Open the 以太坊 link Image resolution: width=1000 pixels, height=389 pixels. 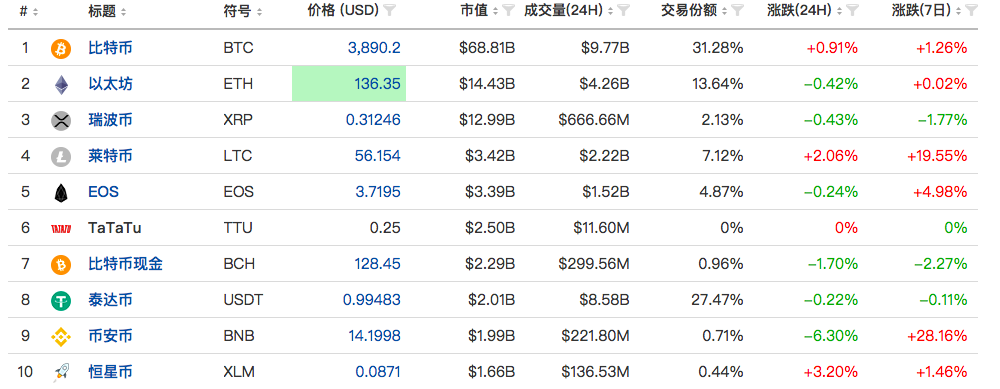point(110,84)
